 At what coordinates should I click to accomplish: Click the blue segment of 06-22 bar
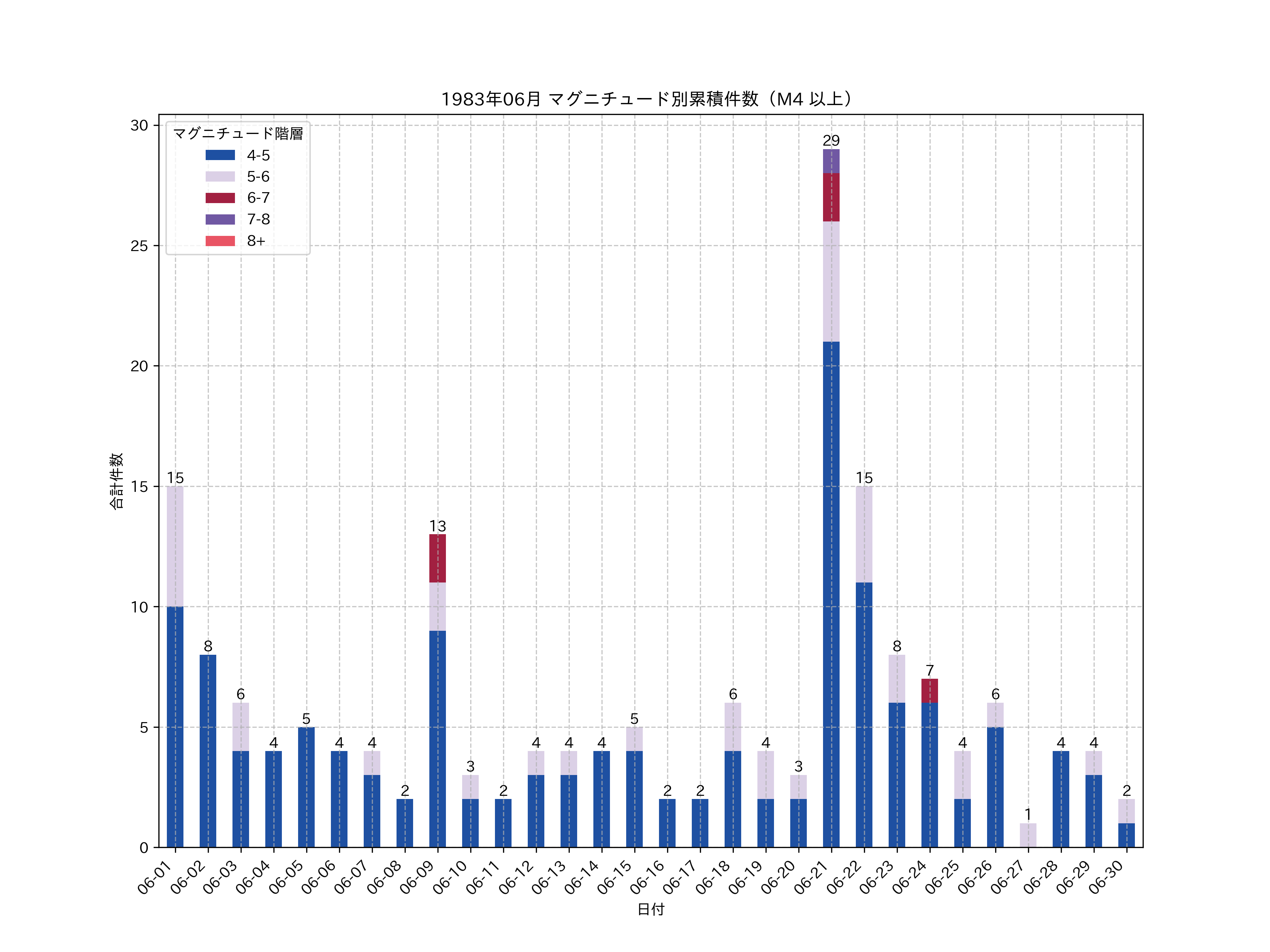(x=864, y=714)
